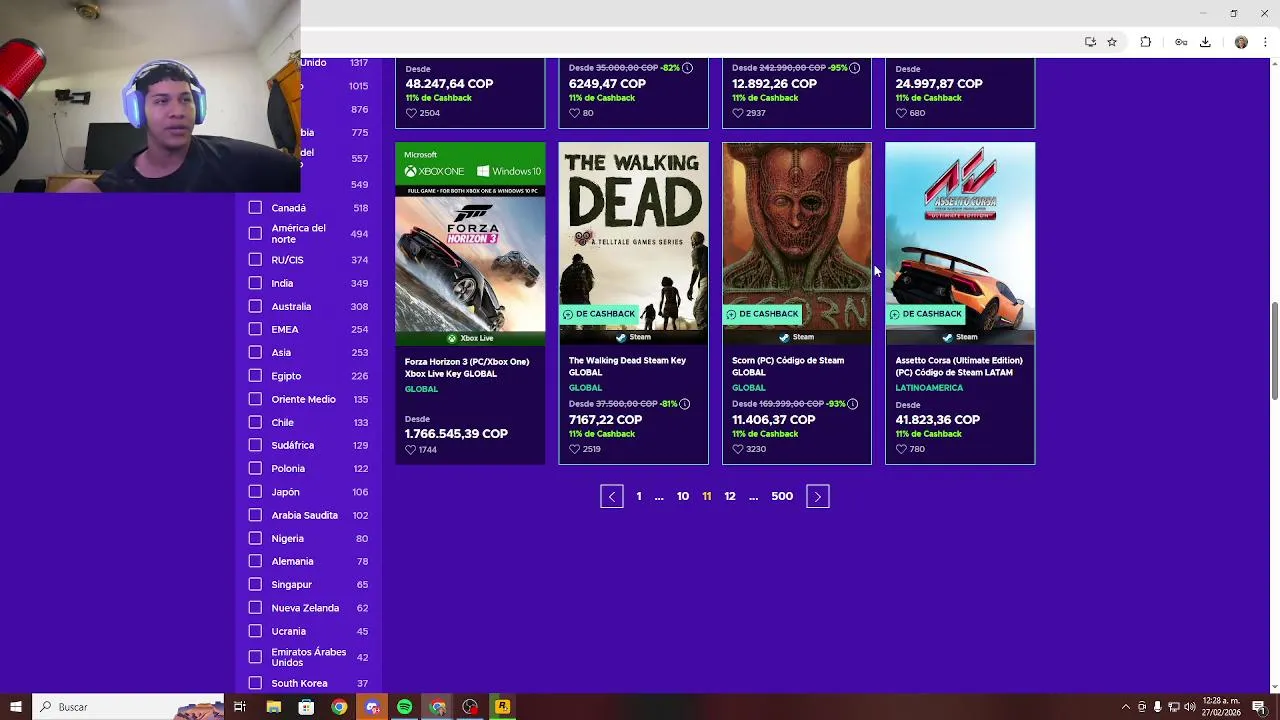The height and width of the screenshot is (720, 1280).
Task: Open File Explorer from the taskbar
Action: tap(273, 707)
